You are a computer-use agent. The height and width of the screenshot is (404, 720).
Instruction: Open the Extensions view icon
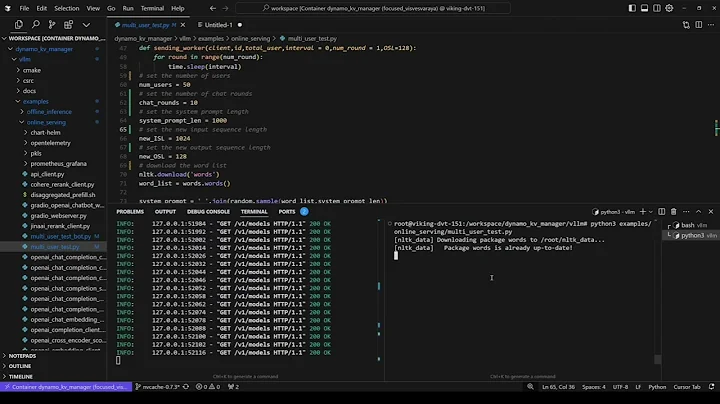[68, 25]
